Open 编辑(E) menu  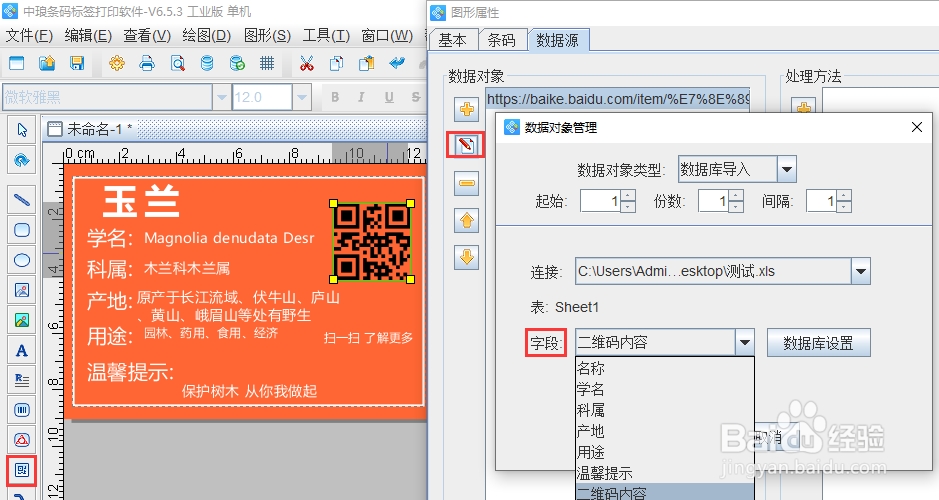88,35
